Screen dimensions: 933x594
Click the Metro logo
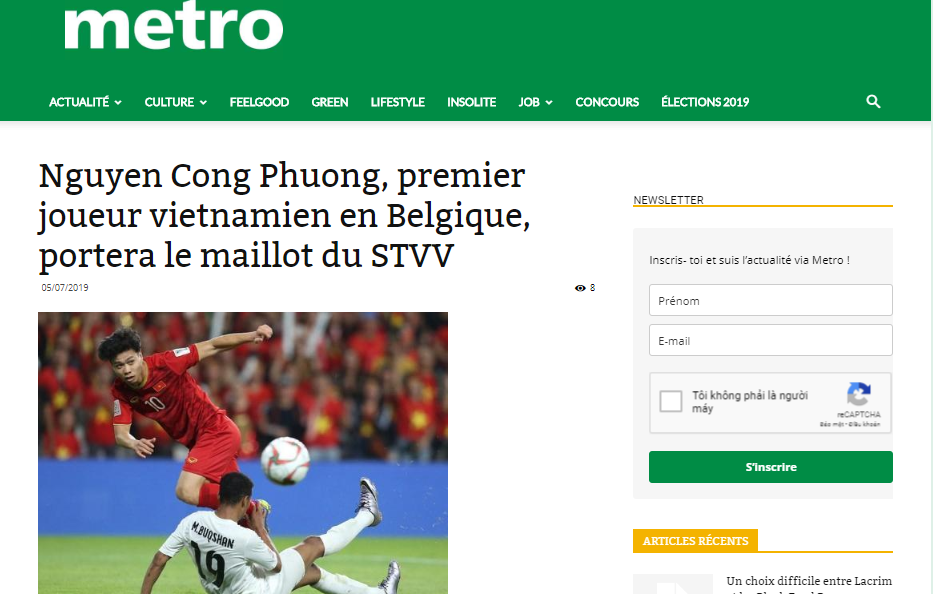[x=173, y=26]
